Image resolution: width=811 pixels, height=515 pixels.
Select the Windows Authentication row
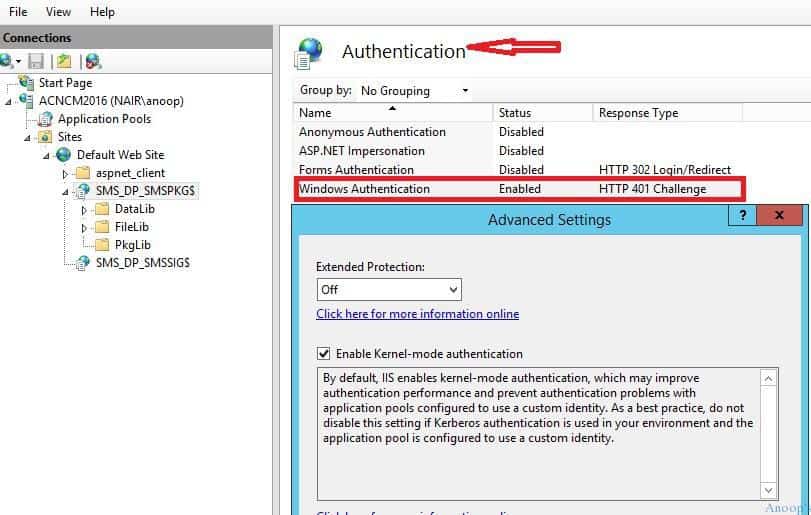(x=518, y=189)
